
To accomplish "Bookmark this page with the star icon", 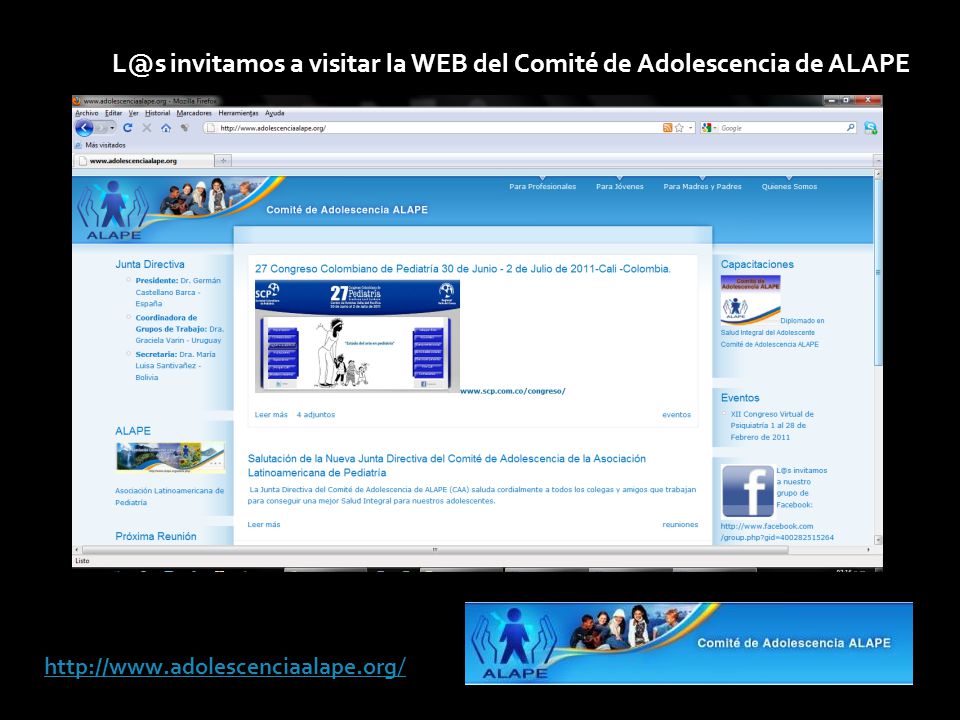I will tap(679, 128).
